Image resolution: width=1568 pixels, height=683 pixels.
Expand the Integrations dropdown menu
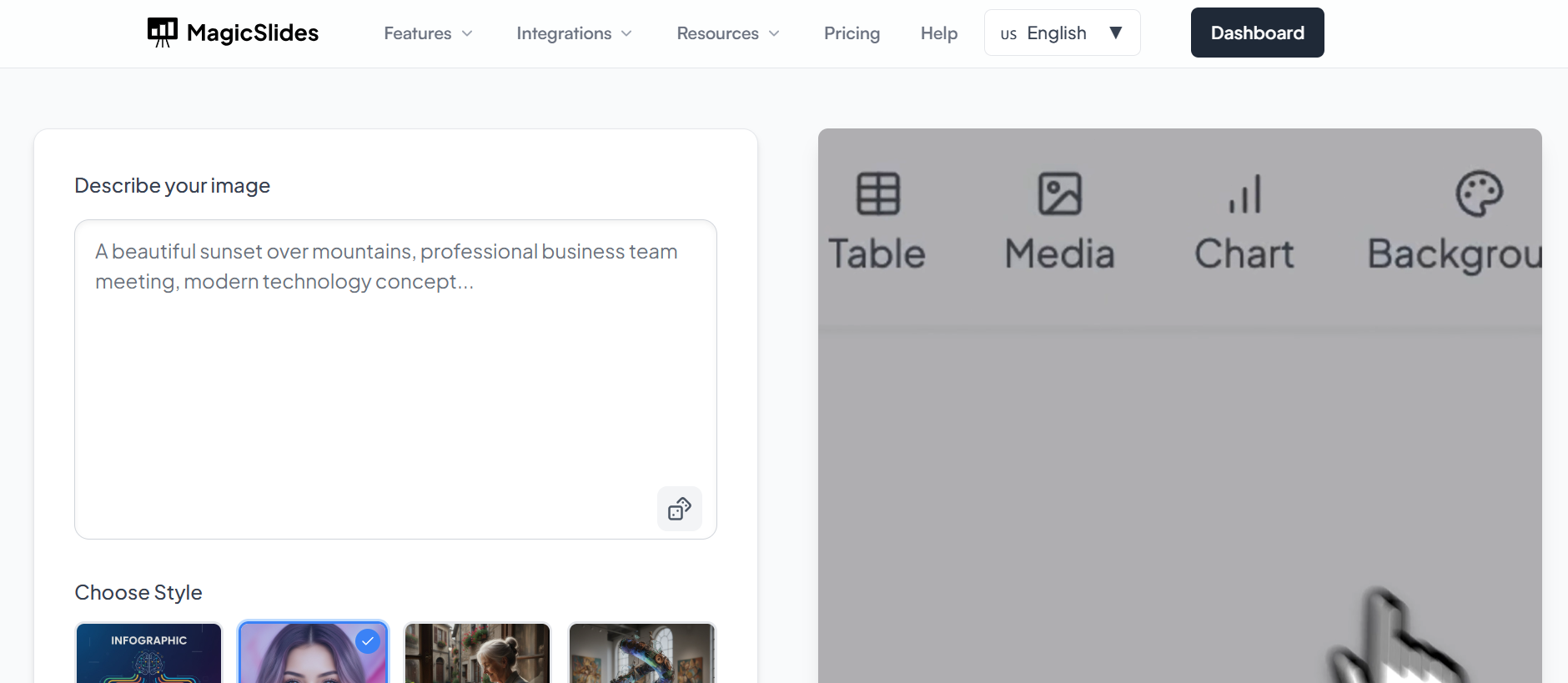click(x=574, y=33)
